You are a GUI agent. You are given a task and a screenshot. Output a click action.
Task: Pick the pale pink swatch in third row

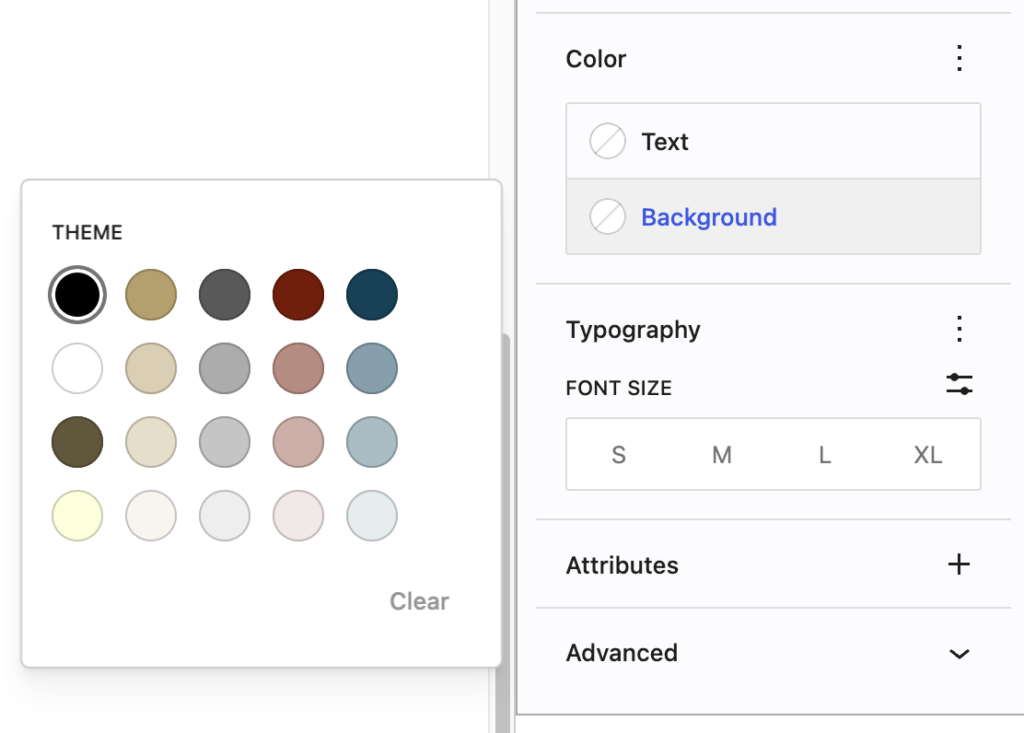click(x=298, y=442)
